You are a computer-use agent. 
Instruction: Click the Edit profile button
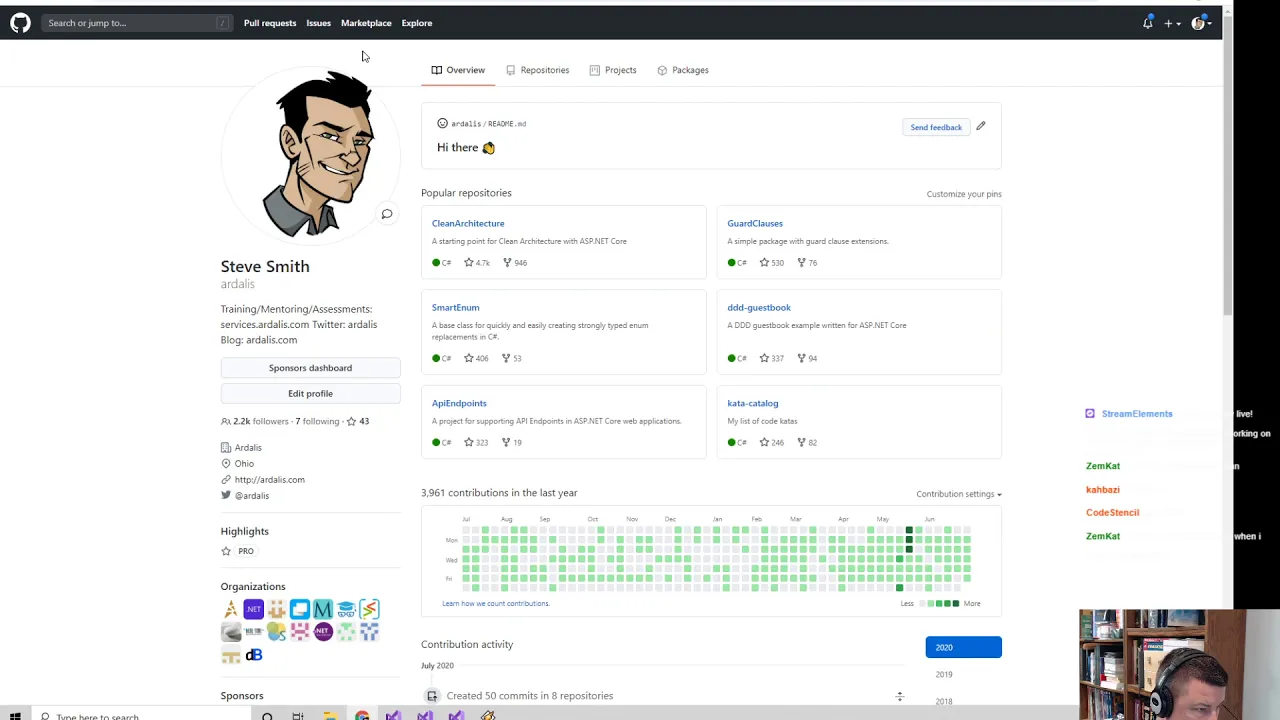click(x=310, y=394)
